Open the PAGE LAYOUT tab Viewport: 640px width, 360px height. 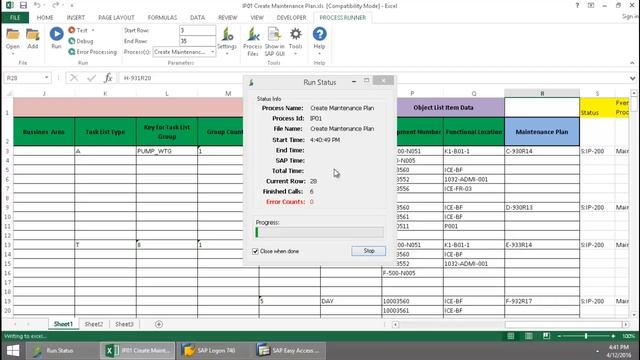pyautogui.click(x=116, y=18)
